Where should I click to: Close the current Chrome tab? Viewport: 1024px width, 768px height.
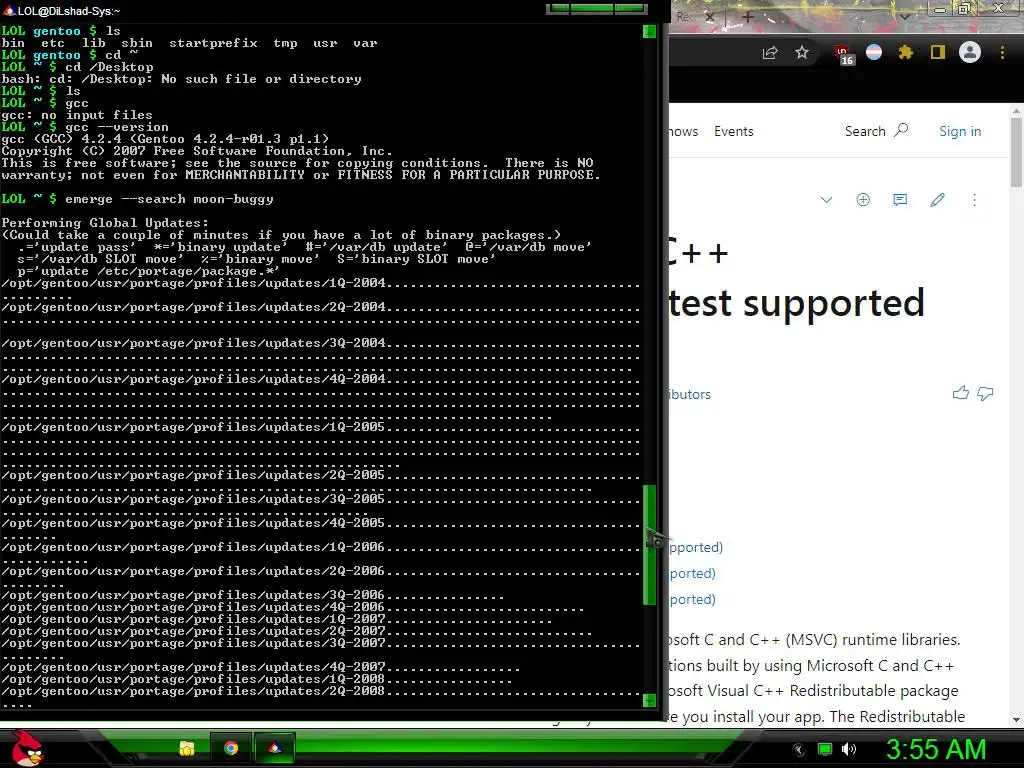[710, 17]
